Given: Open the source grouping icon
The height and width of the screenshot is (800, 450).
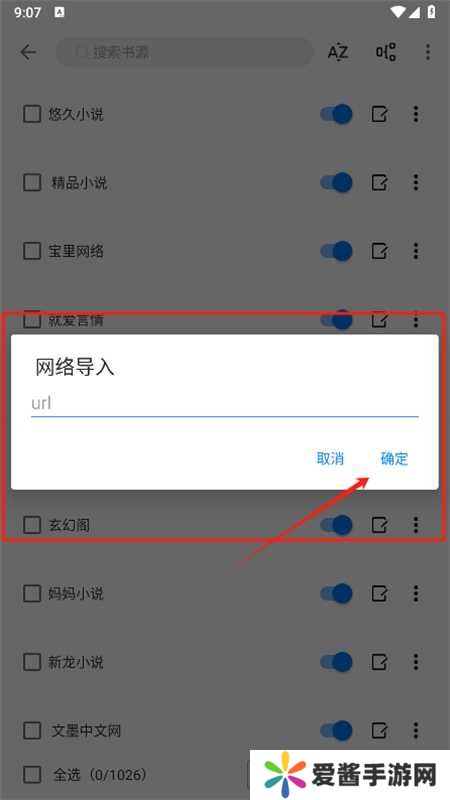Looking at the screenshot, I should (x=386, y=52).
